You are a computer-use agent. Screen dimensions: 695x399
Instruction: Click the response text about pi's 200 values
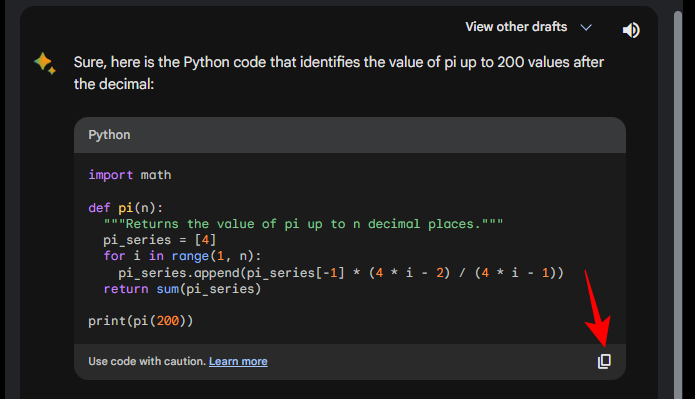tap(339, 73)
